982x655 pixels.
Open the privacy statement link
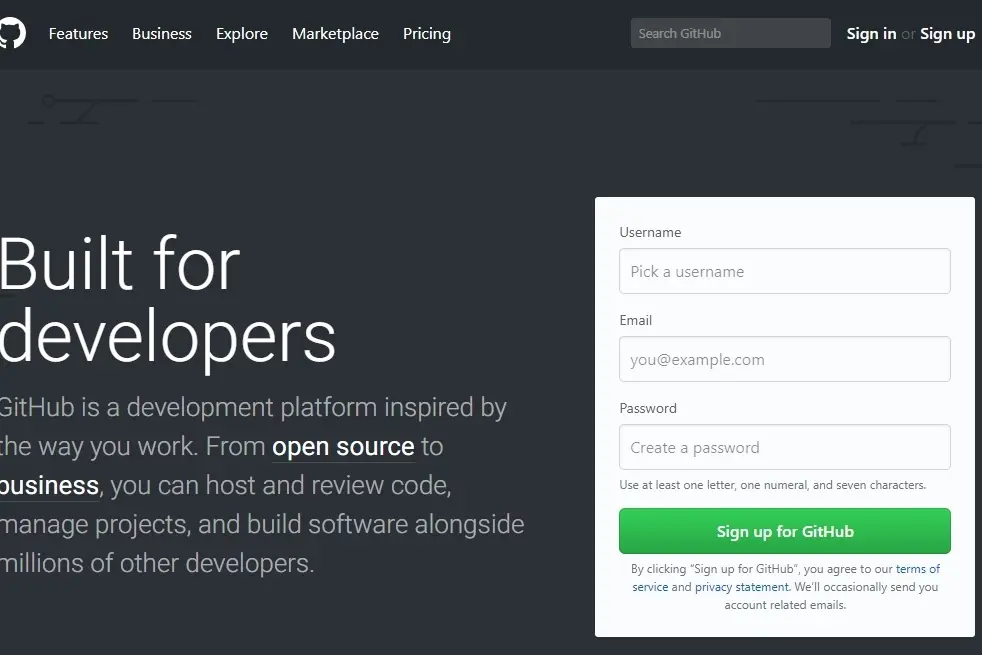742,587
